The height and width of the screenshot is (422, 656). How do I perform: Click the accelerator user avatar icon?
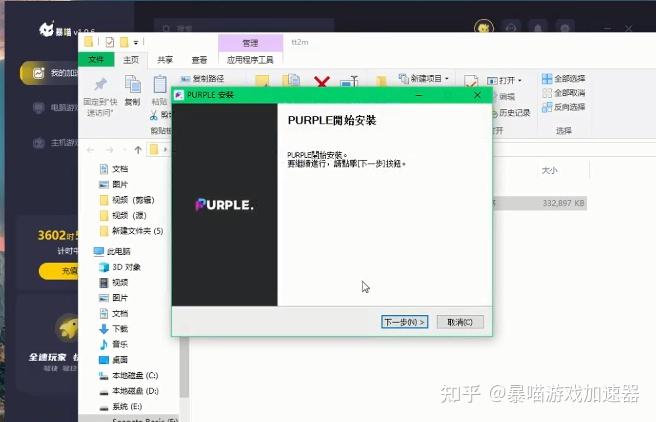(x=484, y=26)
